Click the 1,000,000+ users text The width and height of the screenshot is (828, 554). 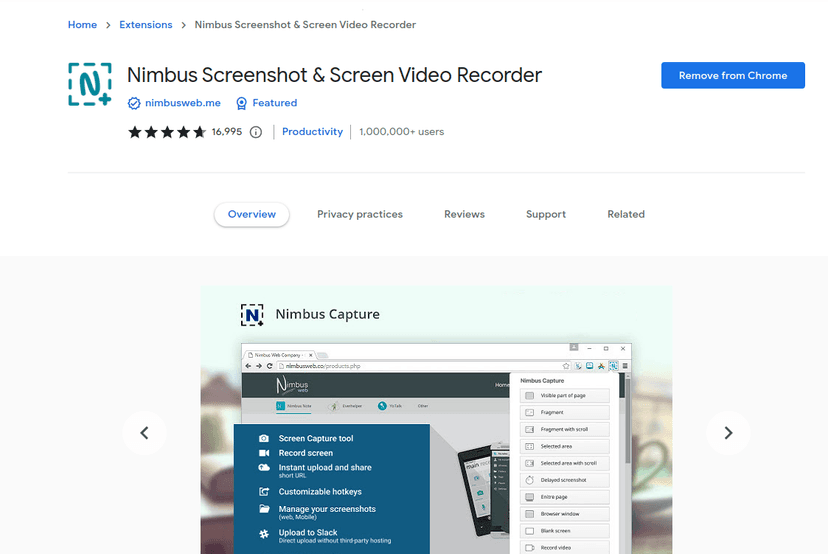[x=401, y=132]
